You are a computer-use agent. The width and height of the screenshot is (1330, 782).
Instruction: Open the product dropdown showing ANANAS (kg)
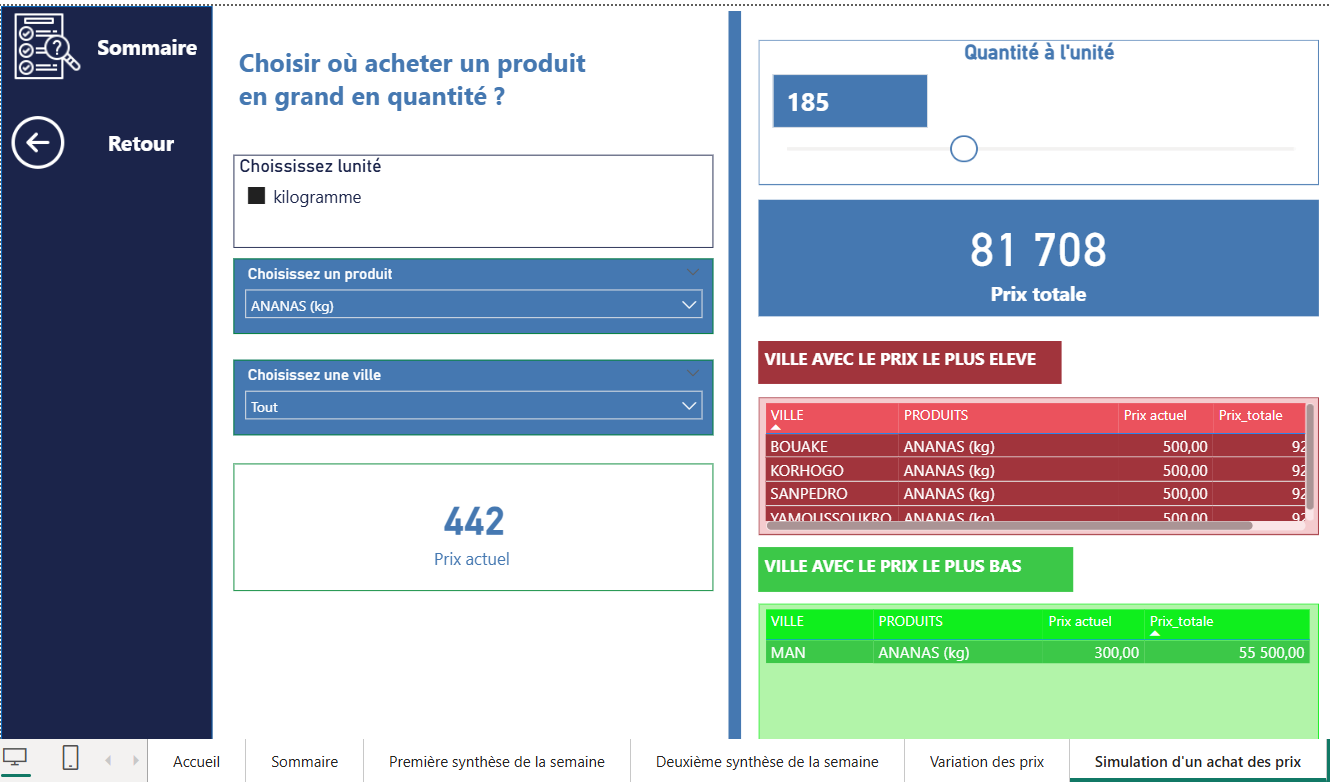pyautogui.click(x=474, y=305)
